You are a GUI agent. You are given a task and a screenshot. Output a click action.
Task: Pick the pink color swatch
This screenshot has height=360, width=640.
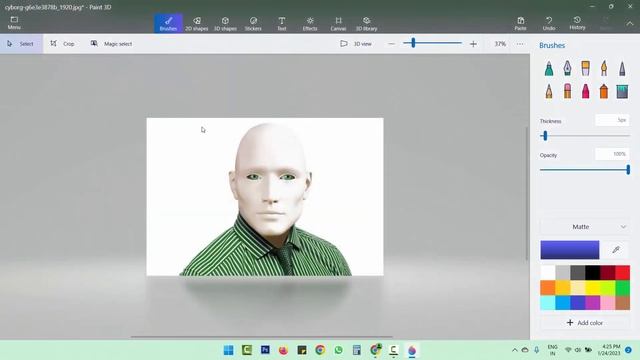[608, 303]
